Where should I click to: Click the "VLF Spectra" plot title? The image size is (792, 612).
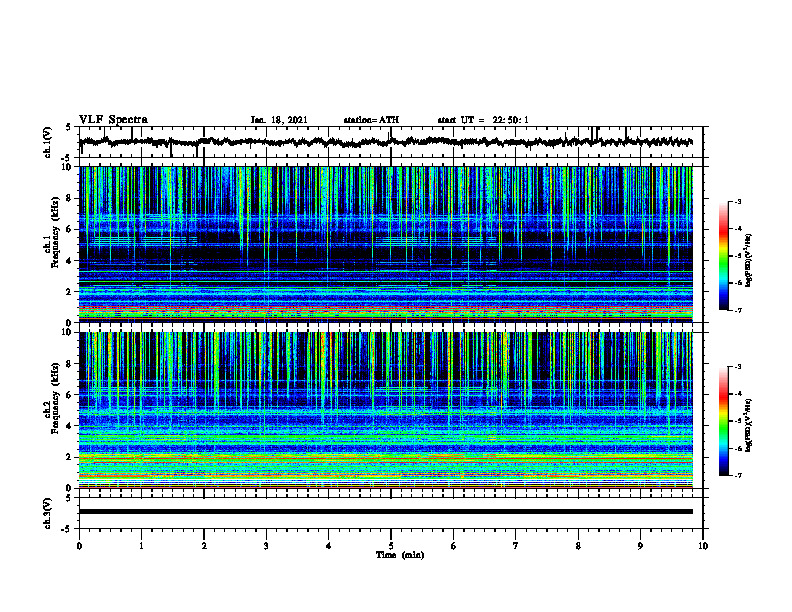[113, 120]
